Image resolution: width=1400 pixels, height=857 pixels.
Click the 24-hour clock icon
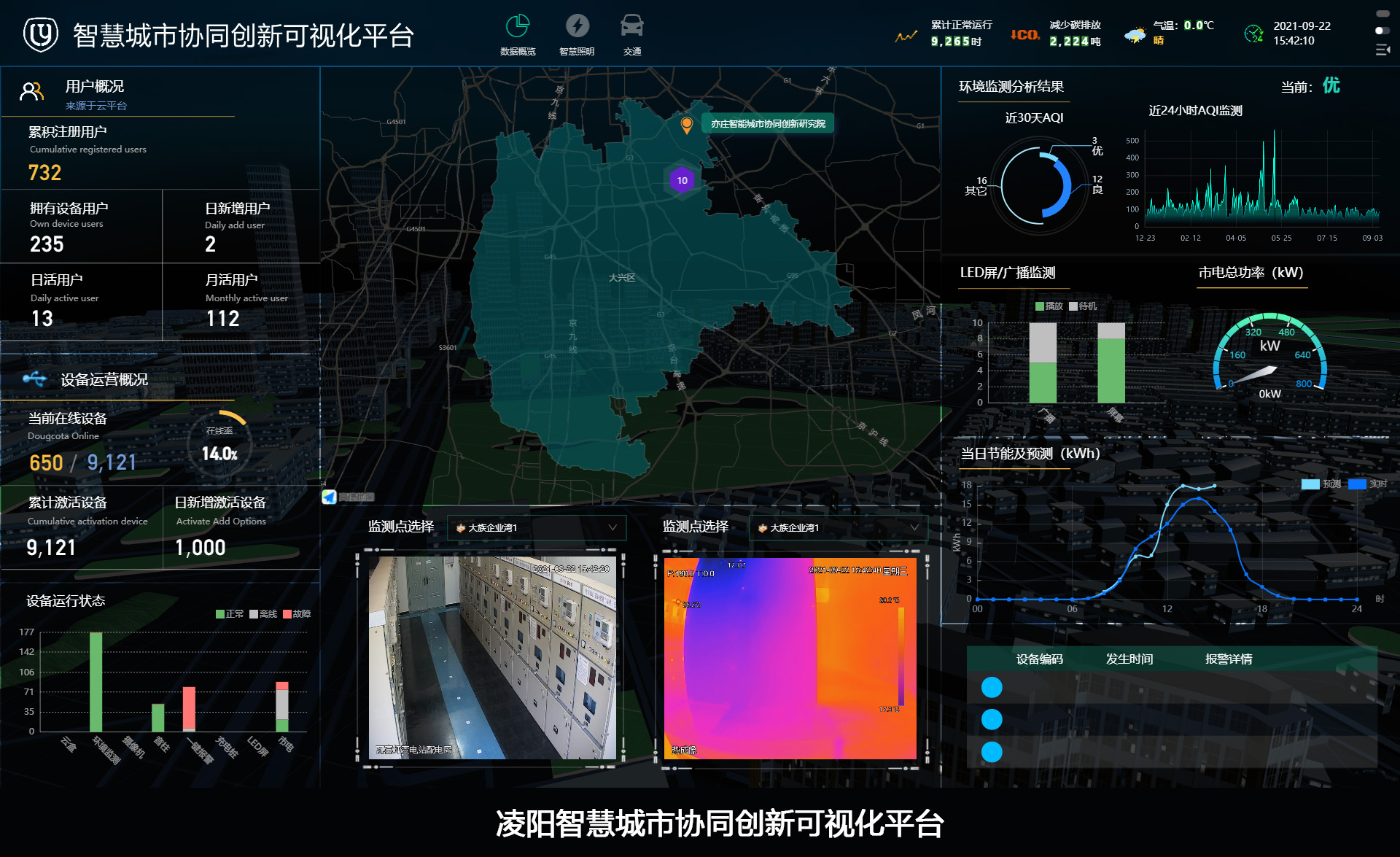(x=1253, y=34)
